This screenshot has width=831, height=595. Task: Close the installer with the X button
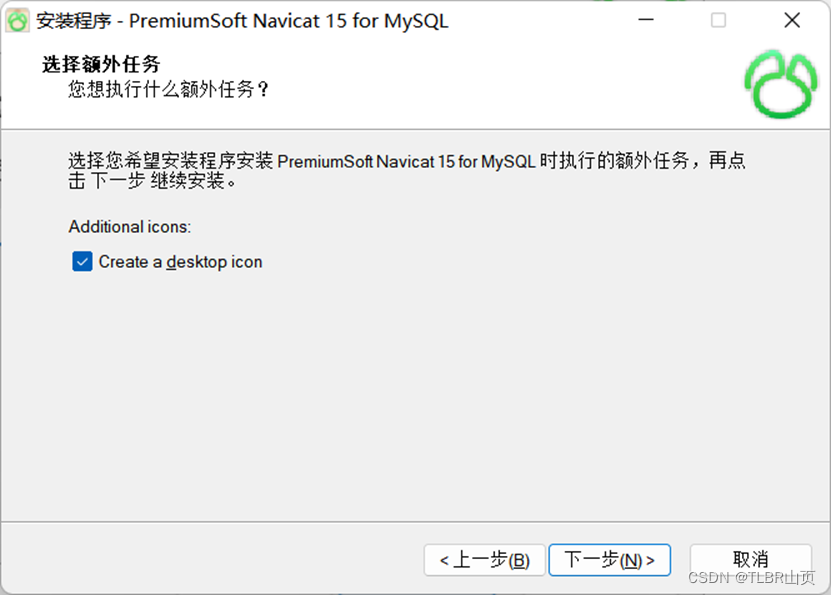(x=792, y=20)
